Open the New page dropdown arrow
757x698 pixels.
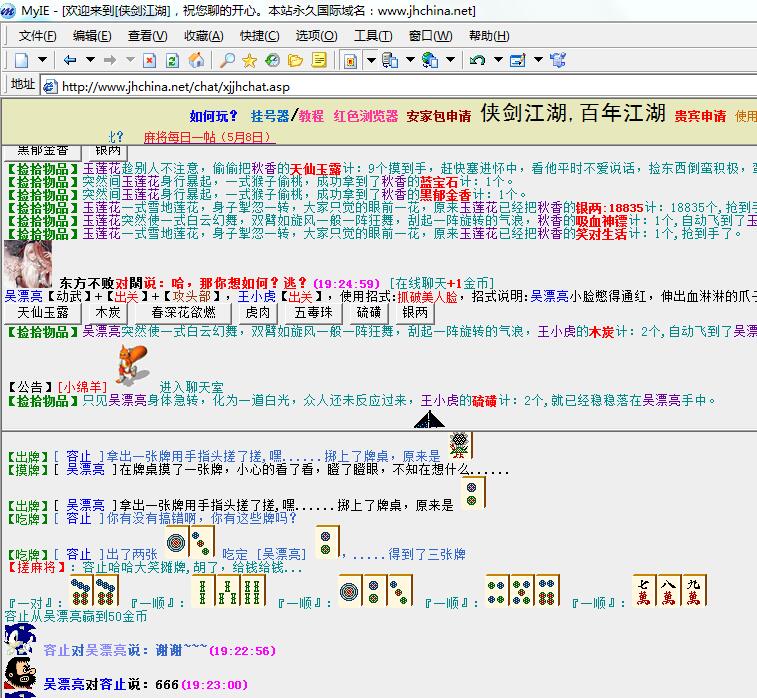[x=42, y=60]
